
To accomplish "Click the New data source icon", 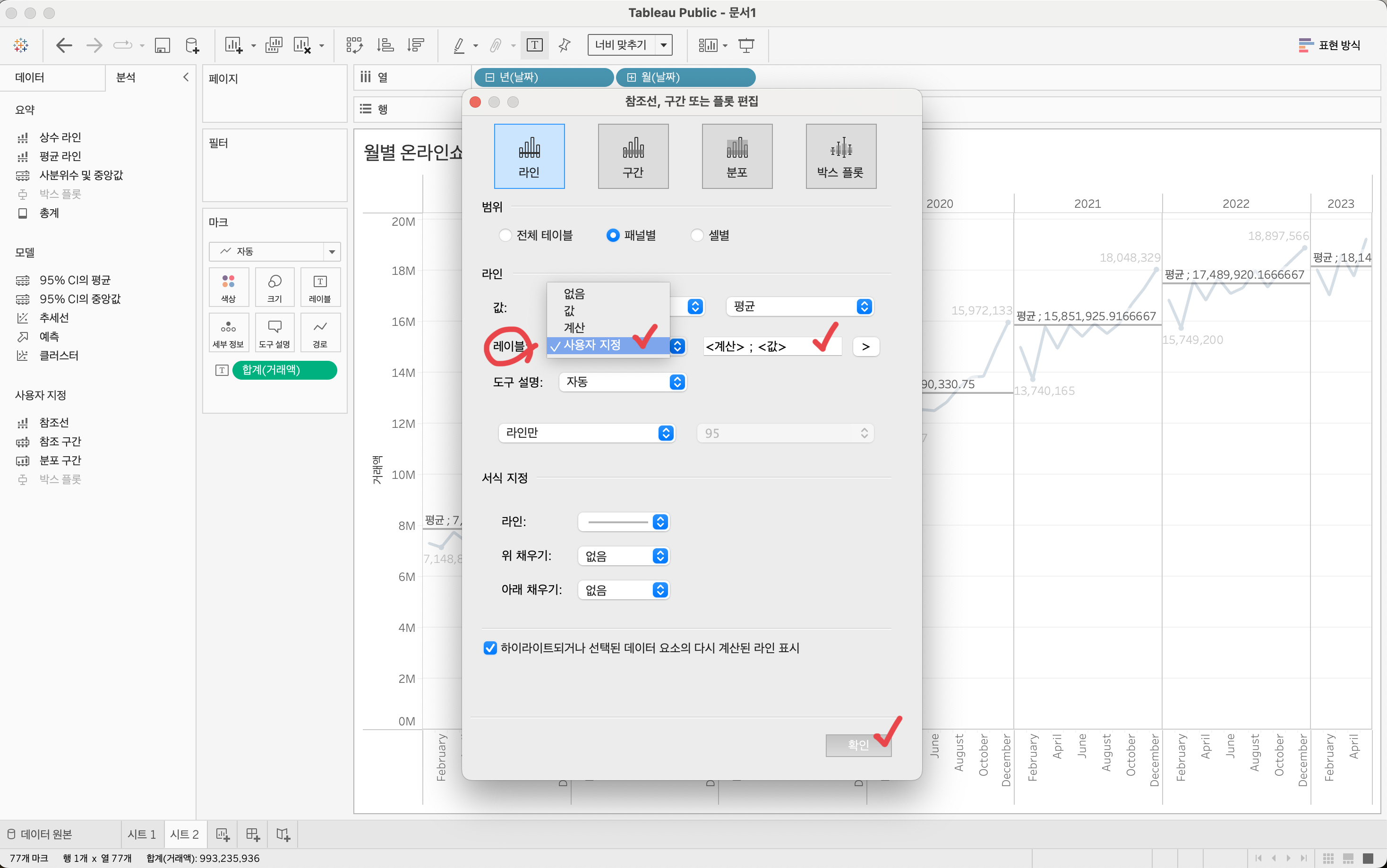I will pos(192,45).
